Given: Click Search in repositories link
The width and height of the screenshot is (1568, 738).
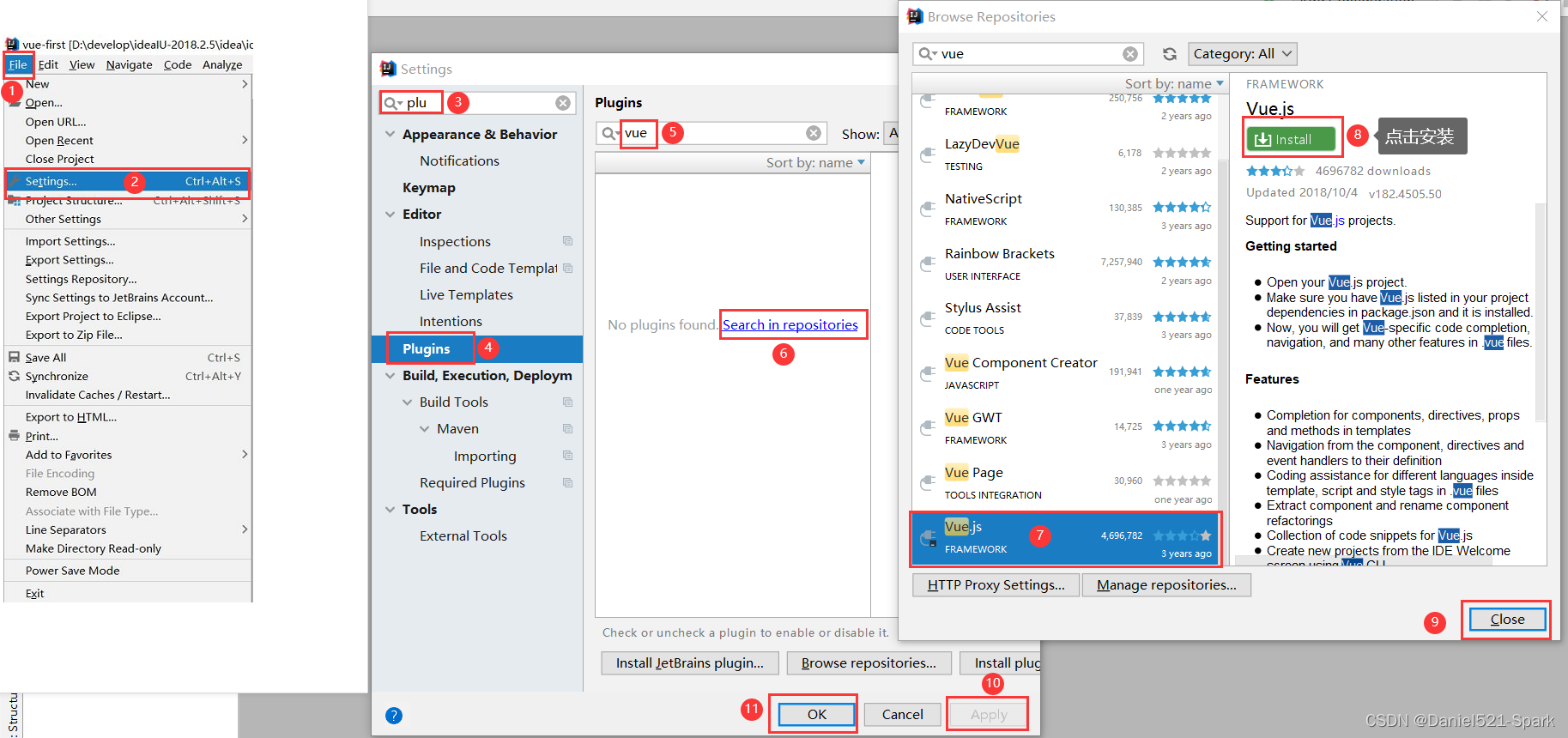Looking at the screenshot, I should [x=790, y=324].
